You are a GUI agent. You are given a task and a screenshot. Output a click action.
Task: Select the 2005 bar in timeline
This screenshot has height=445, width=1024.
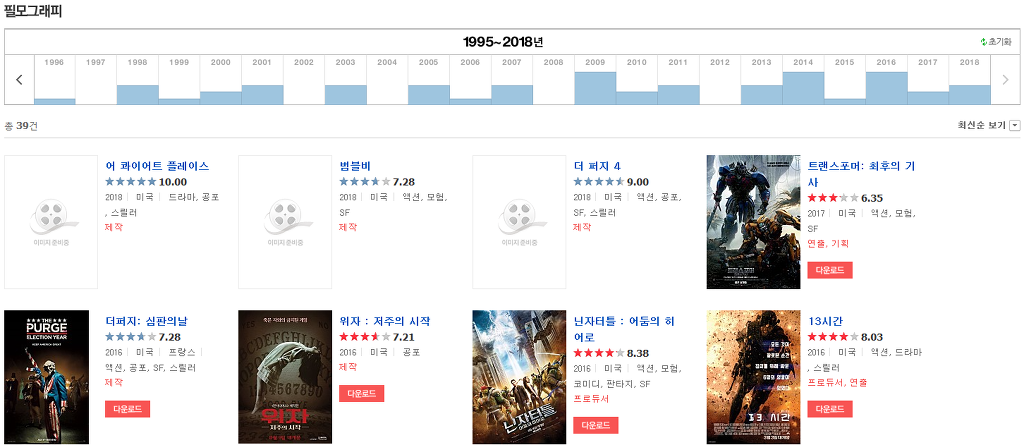tap(429, 95)
